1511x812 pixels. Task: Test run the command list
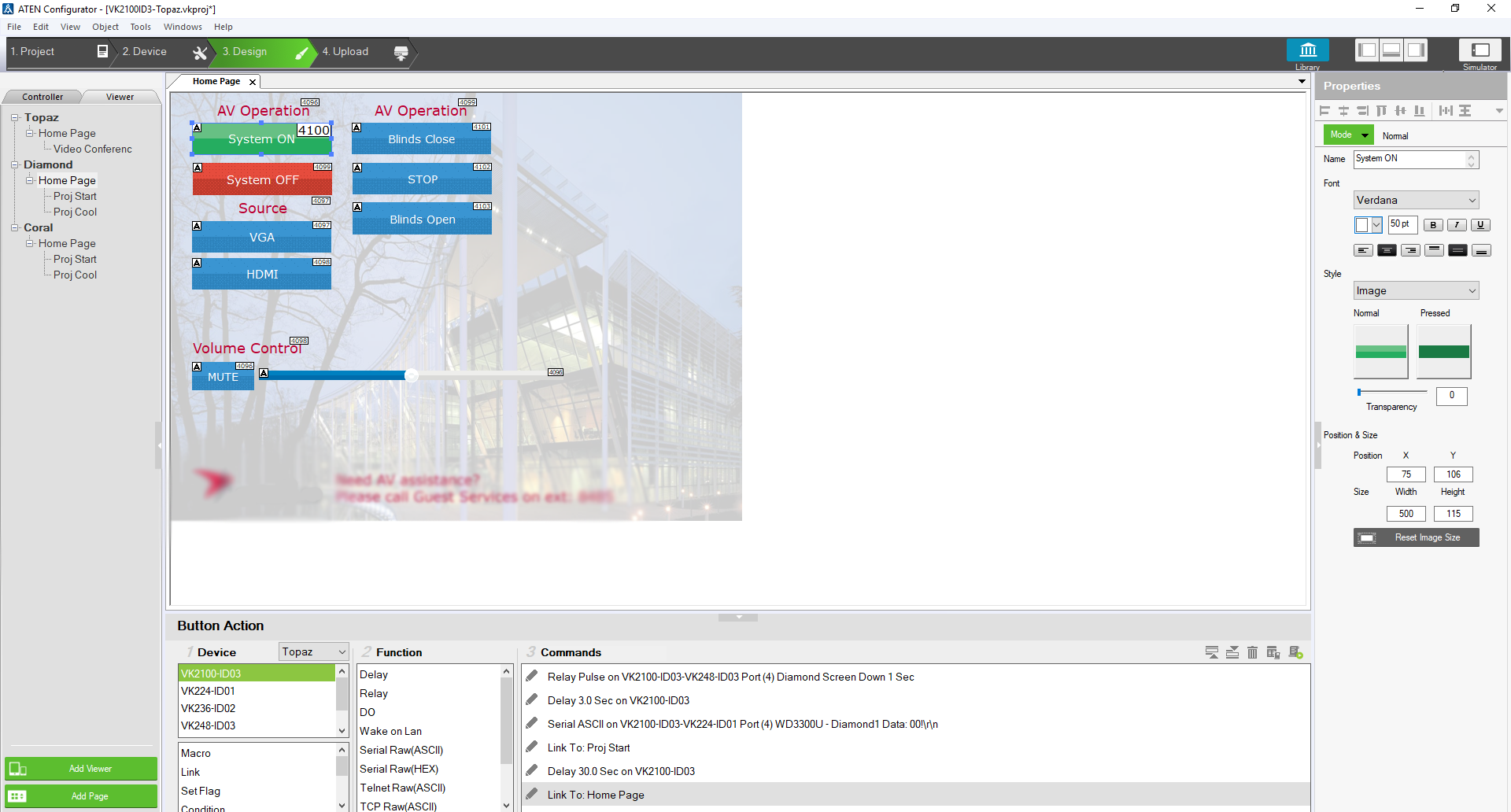pos(1295,652)
